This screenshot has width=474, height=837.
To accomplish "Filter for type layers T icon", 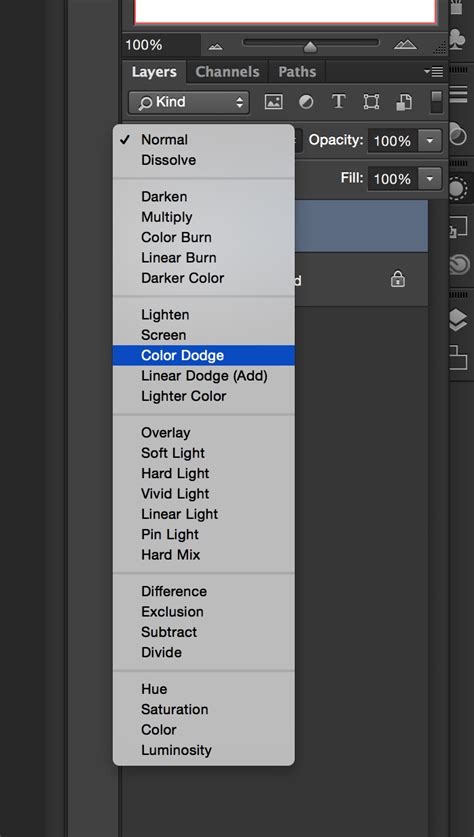I will pyautogui.click(x=338, y=101).
